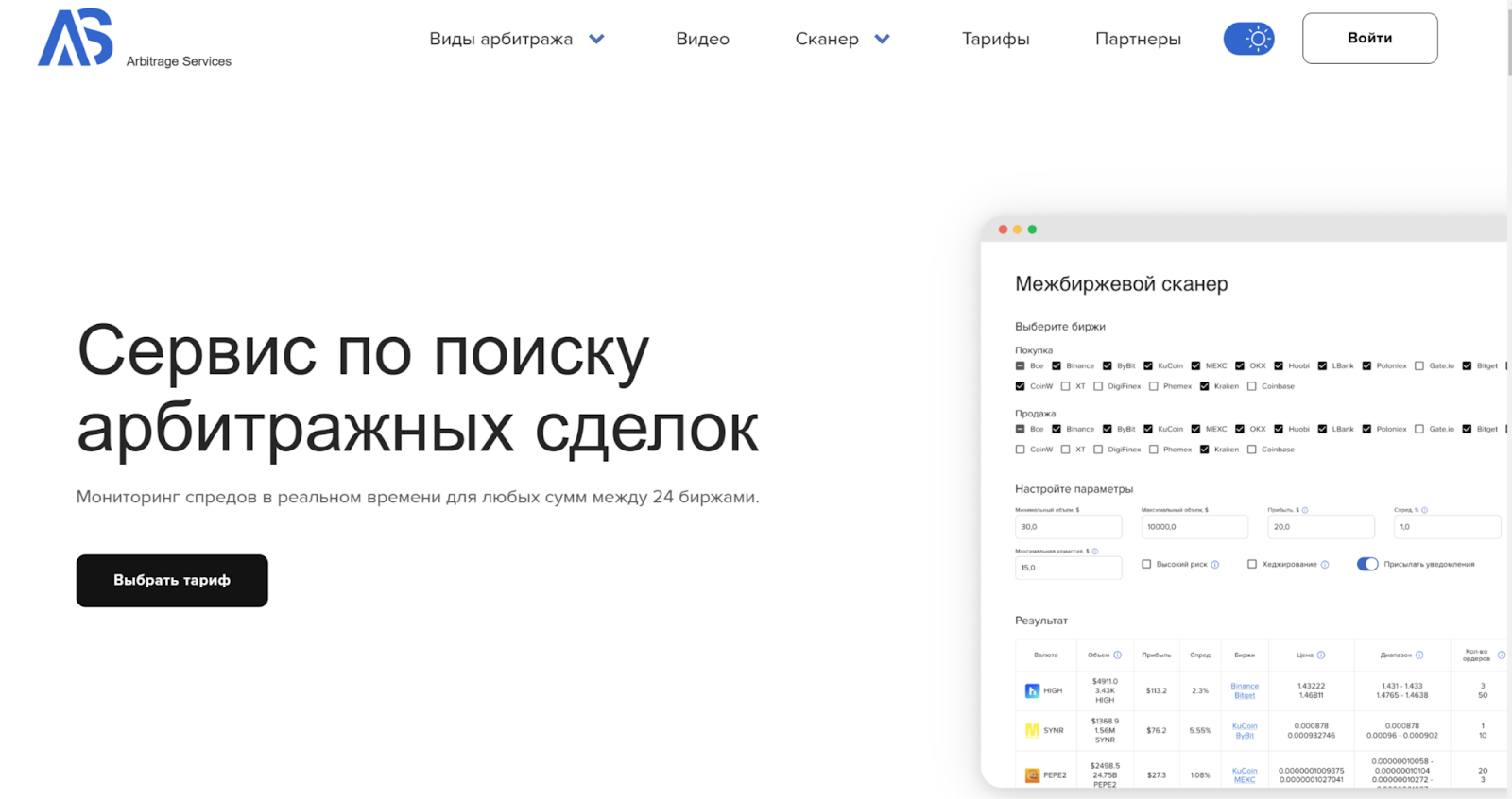The image size is (1512, 799).
Task: Click the Межбиржевой сканер heading
Action: 1122,284
